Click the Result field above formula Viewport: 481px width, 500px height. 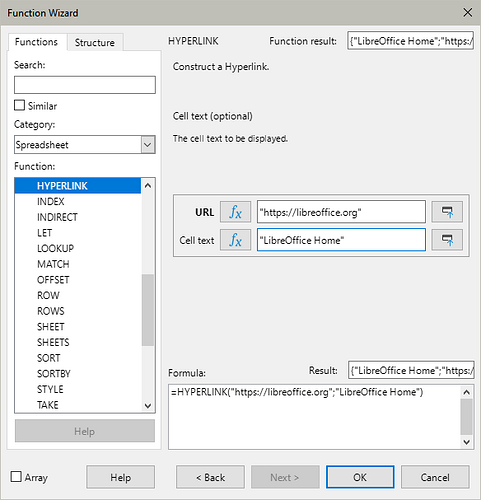411,370
